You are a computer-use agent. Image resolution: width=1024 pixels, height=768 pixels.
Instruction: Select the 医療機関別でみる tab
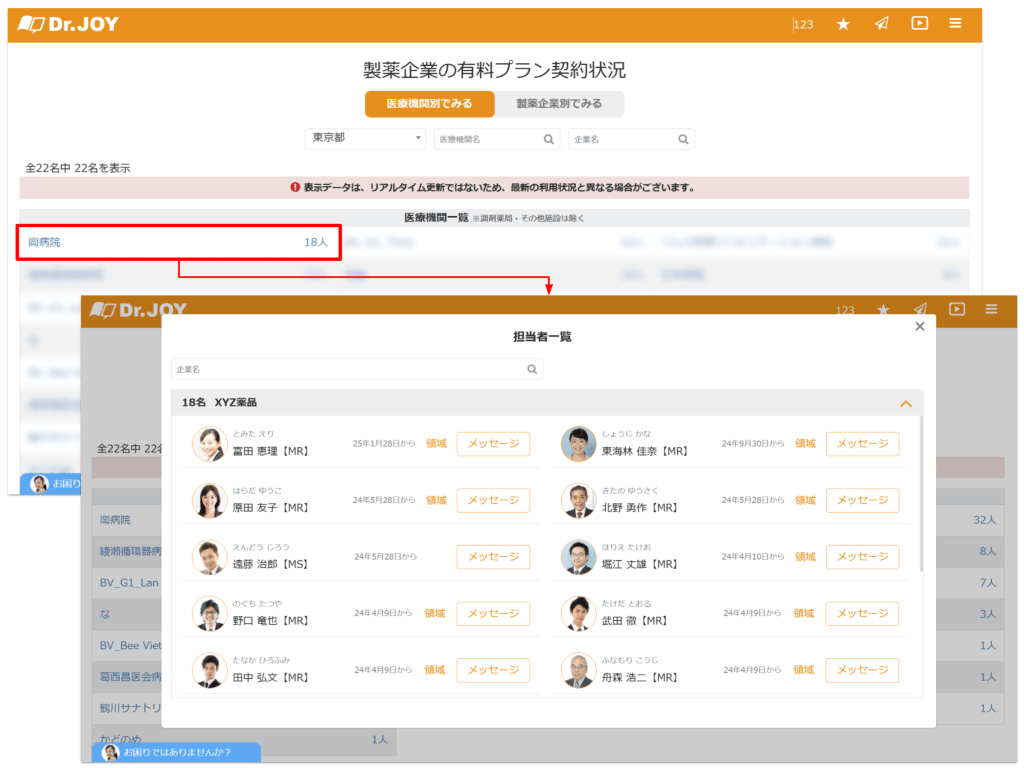tap(429, 104)
